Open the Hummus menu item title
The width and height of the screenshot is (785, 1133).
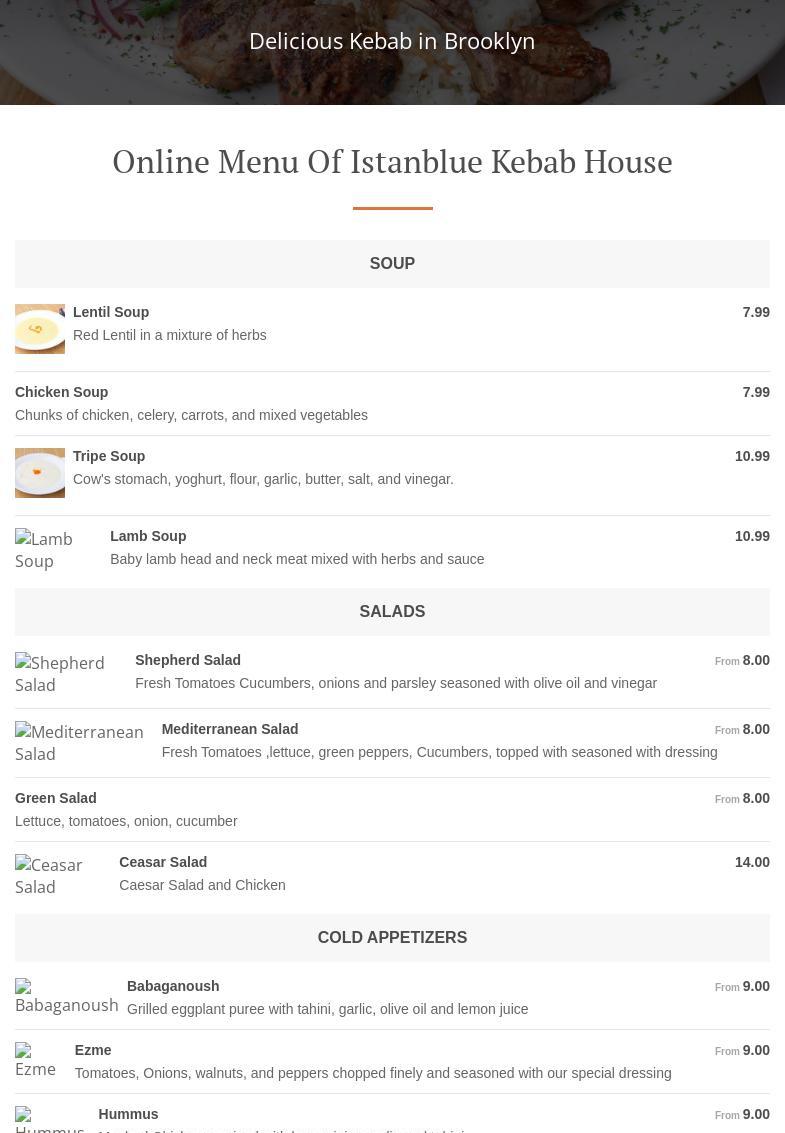pos(128,1114)
